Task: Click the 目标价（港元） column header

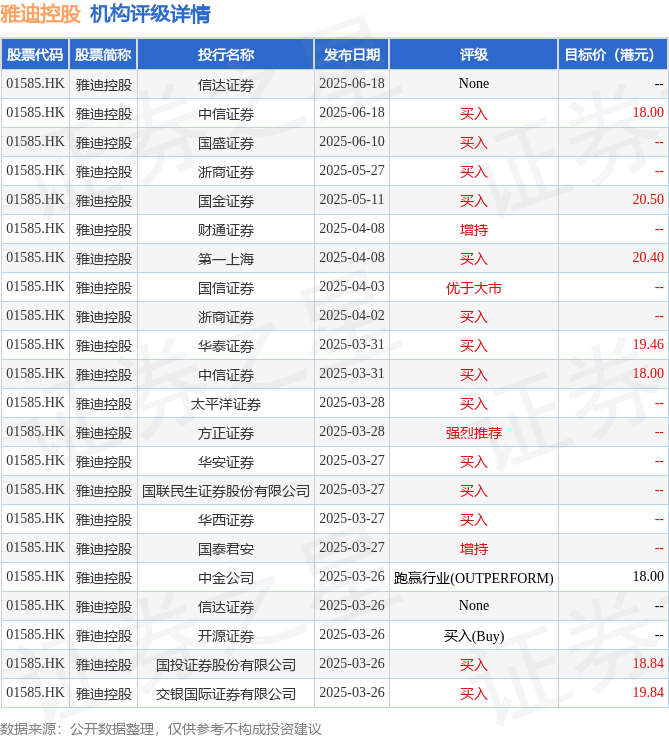Action: click(x=613, y=55)
